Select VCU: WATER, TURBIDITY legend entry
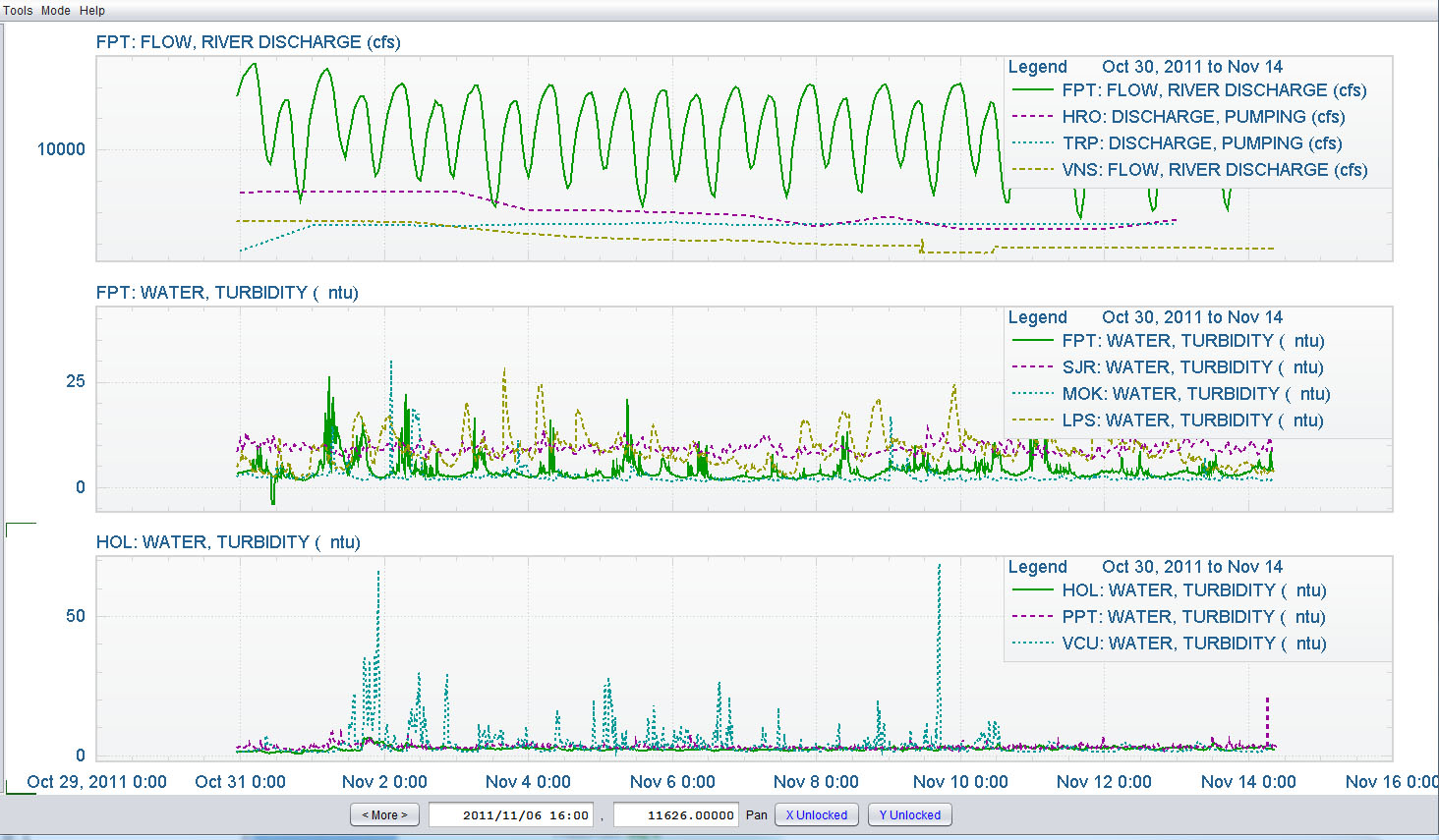Image resolution: width=1439 pixels, height=840 pixels. pyautogui.click(x=1170, y=644)
